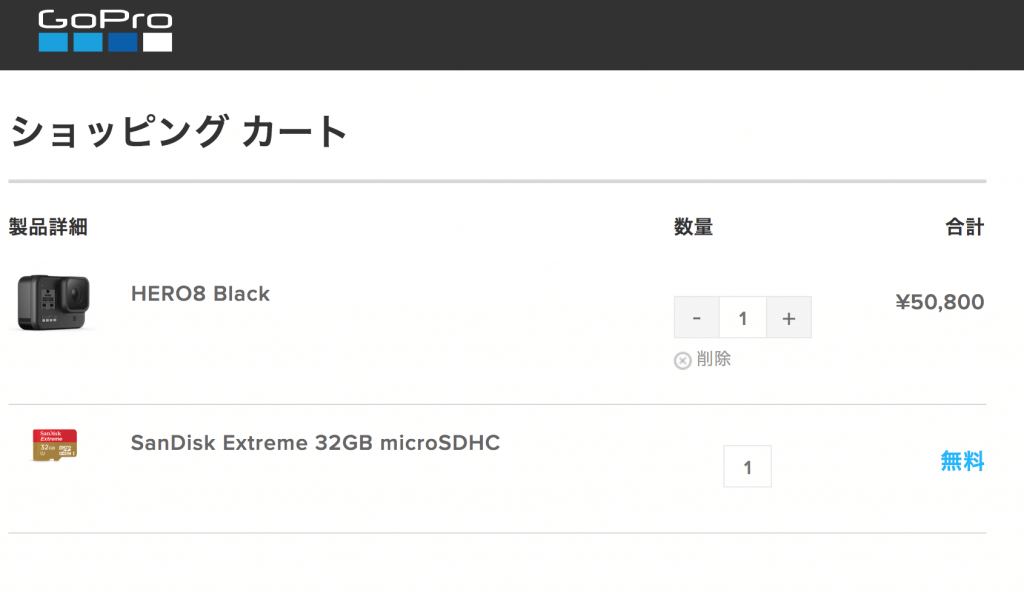
Task: Open the HERO8 Black product name link
Action: tap(200, 294)
